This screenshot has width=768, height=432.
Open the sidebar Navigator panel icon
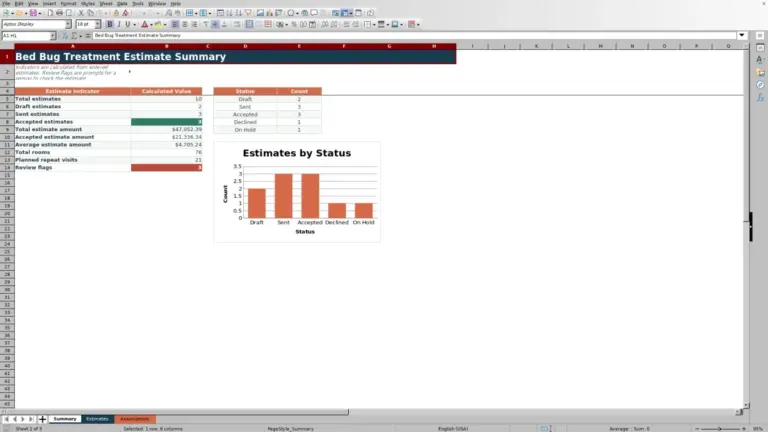[x=760, y=85]
